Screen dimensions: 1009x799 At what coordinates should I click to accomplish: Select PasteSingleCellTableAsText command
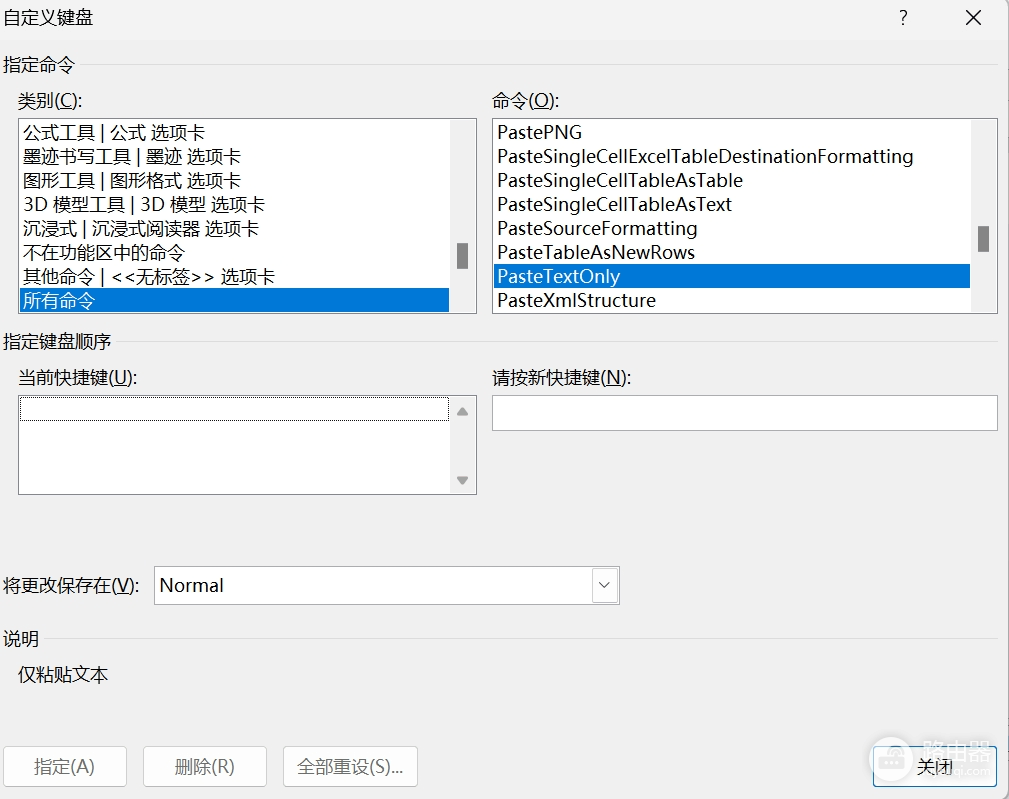click(x=732, y=204)
